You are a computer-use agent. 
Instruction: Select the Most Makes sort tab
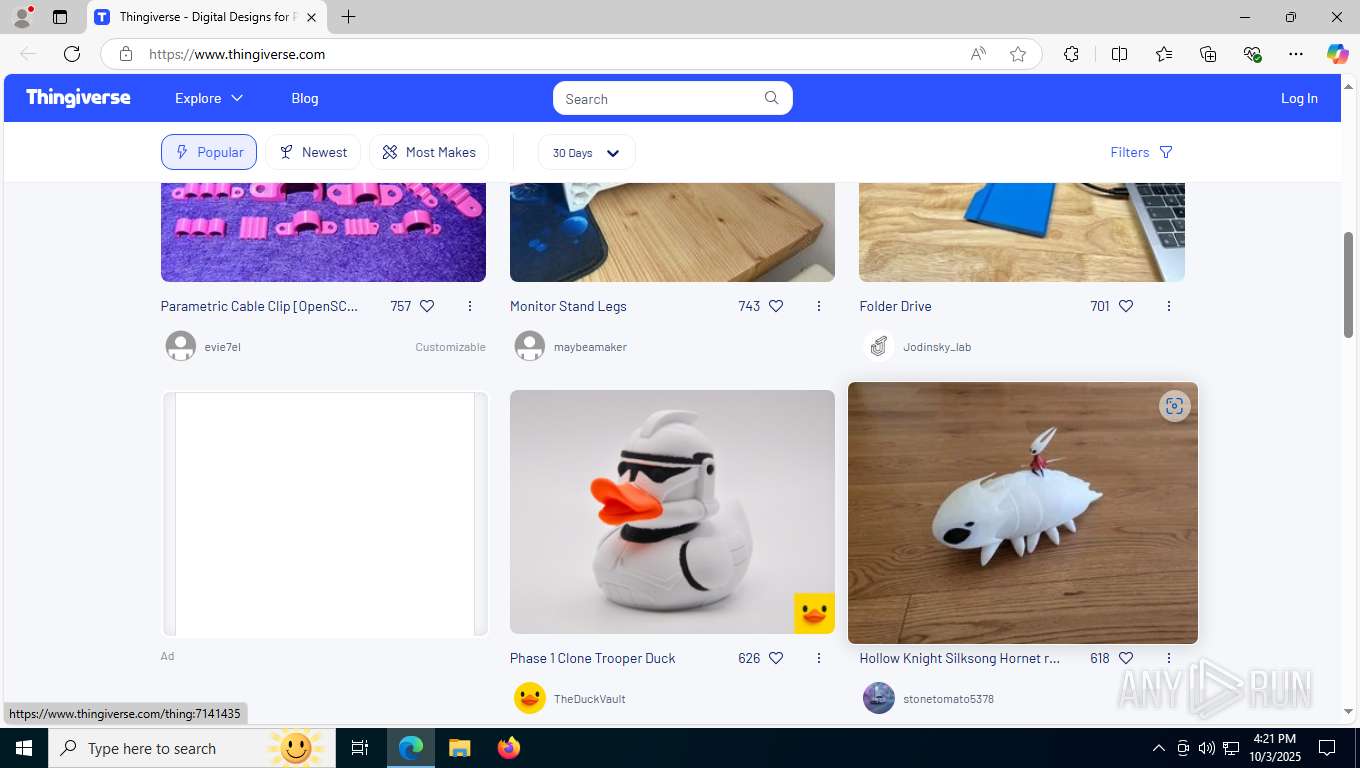429,152
